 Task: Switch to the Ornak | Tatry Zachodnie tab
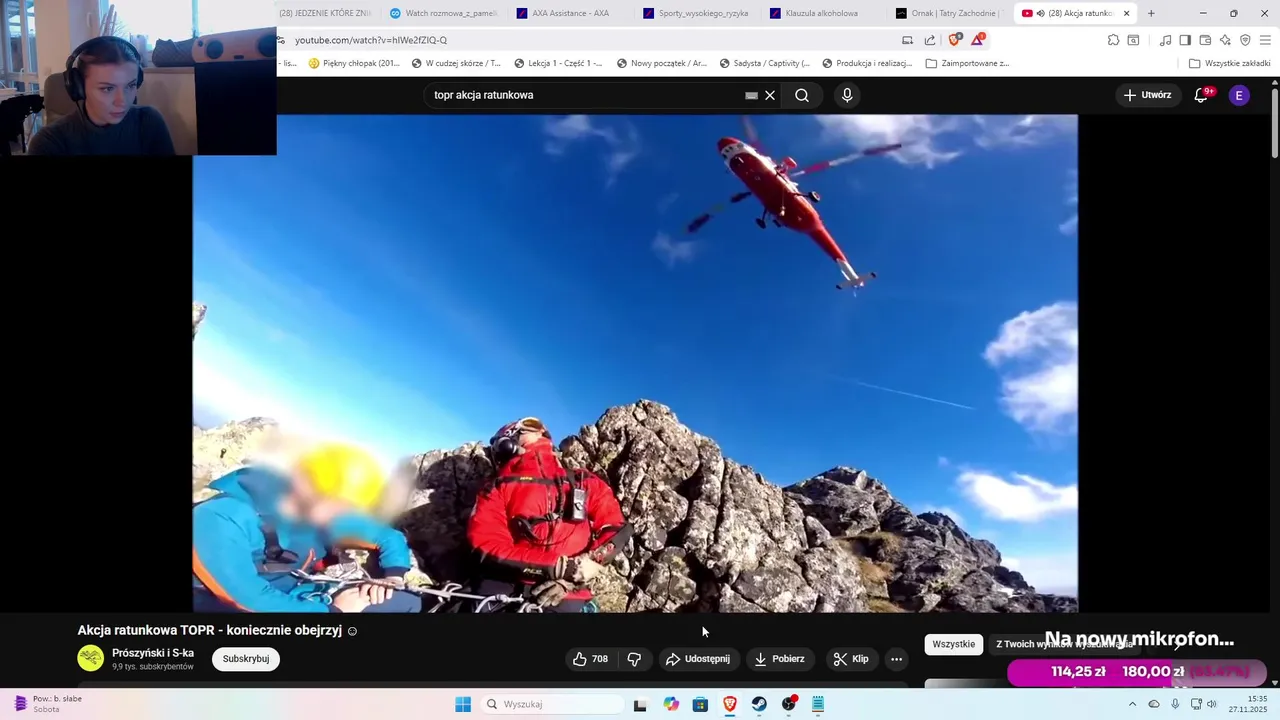[x=949, y=13]
